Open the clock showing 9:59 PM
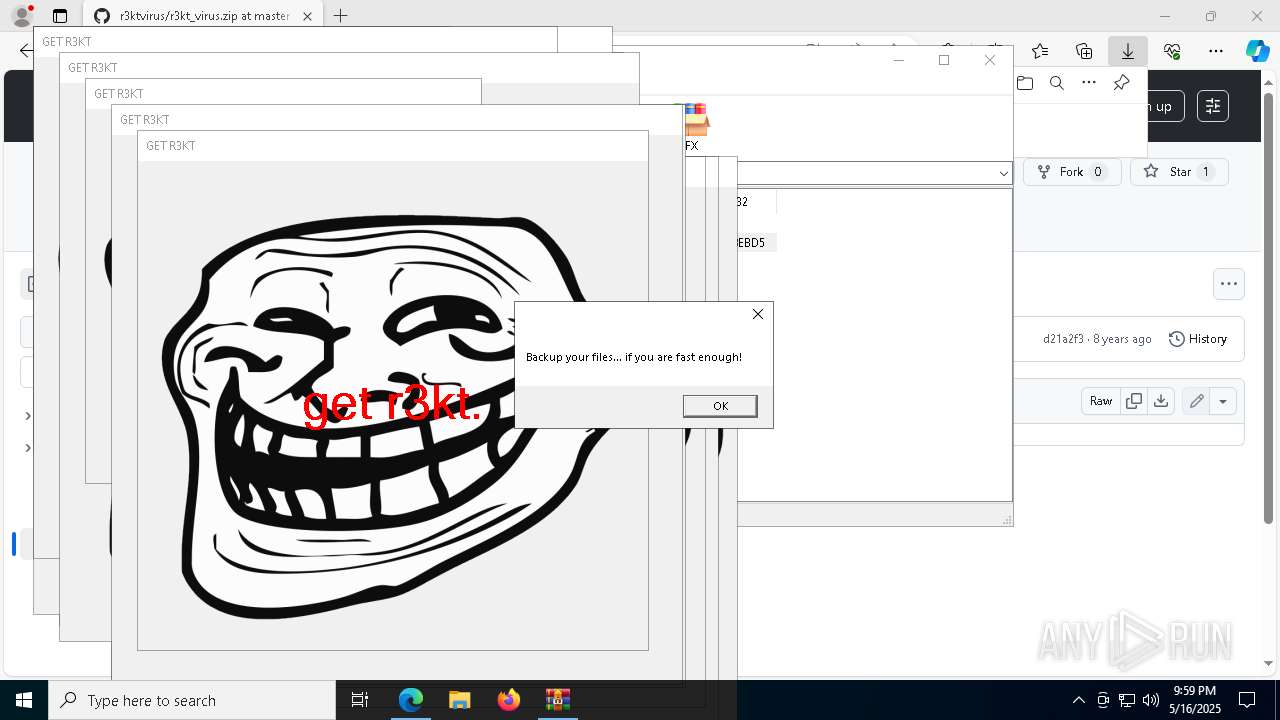Screen dimensions: 1280x720 click(x=1194, y=700)
